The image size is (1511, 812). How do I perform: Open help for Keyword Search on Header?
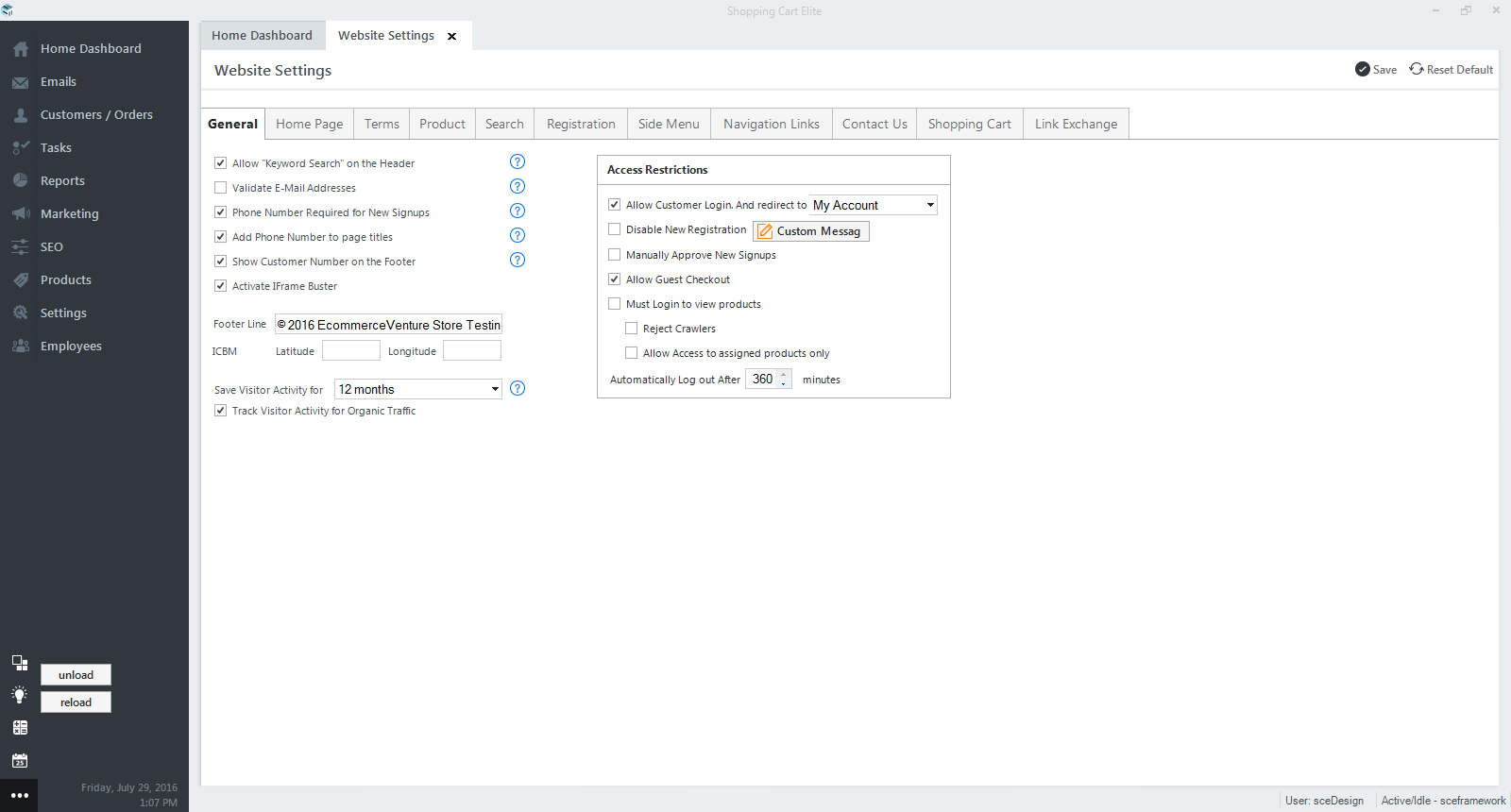[x=518, y=161]
